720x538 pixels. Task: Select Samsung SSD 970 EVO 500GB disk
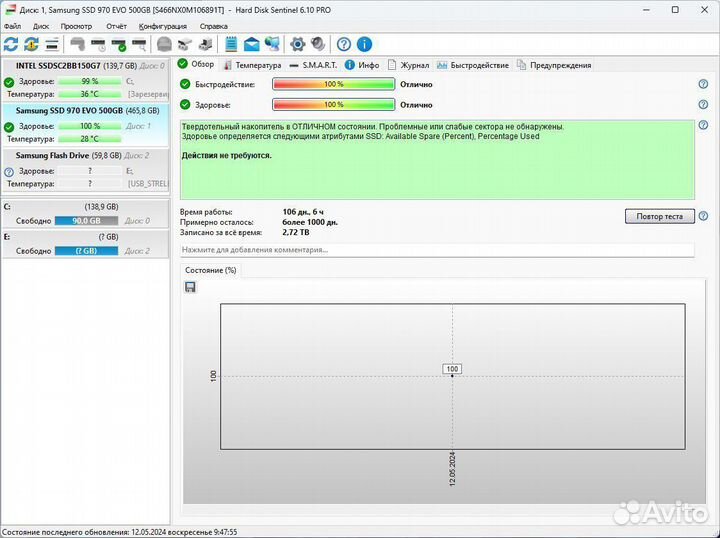86,125
